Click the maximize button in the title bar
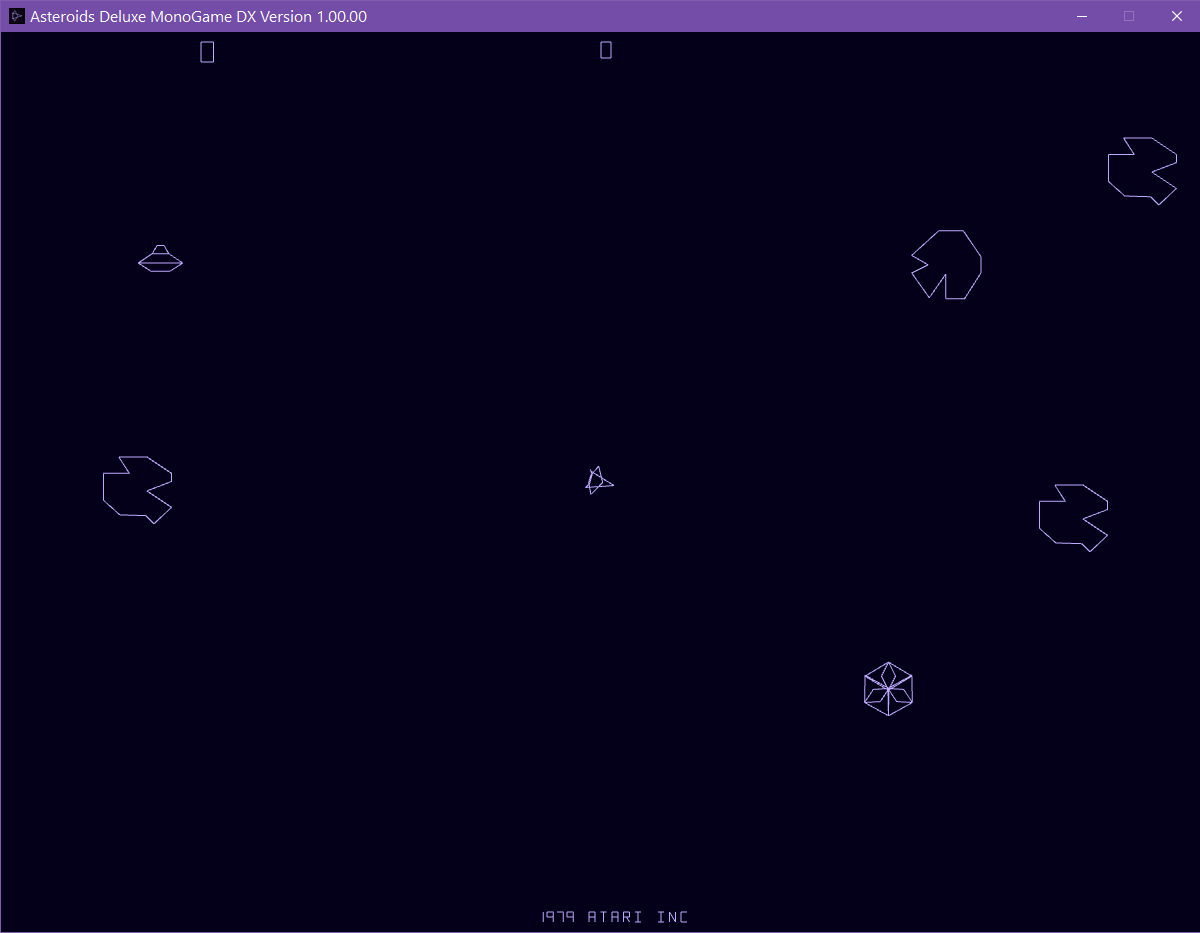 coord(1128,16)
